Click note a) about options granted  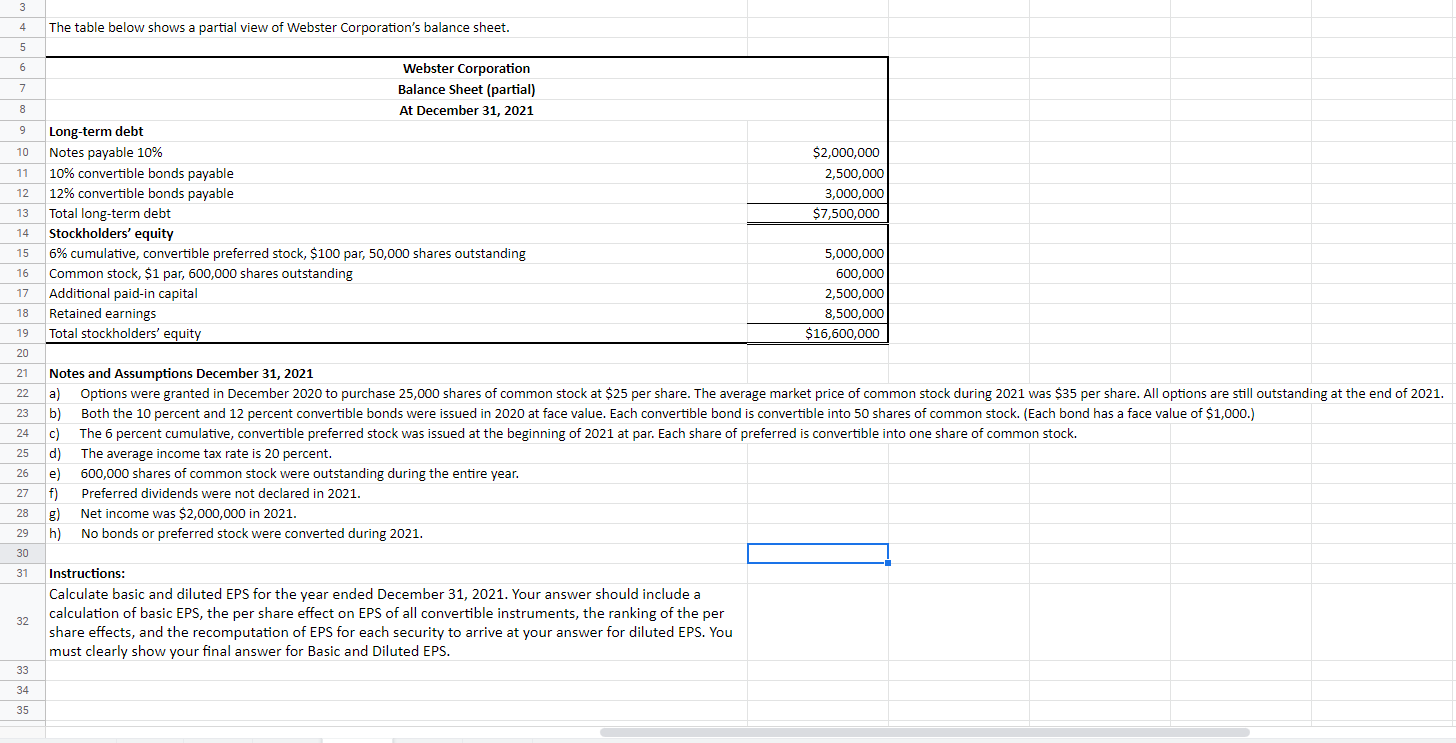pos(746,393)
